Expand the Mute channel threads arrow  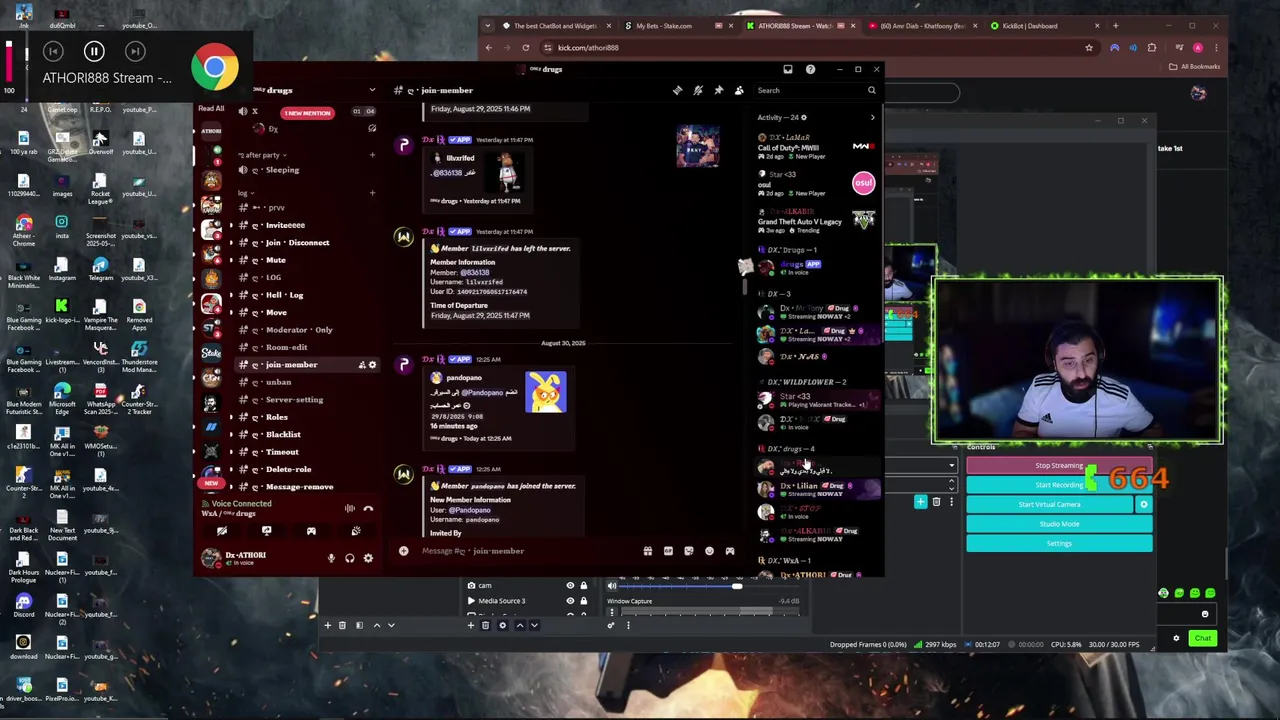click(x=231, y=260)
